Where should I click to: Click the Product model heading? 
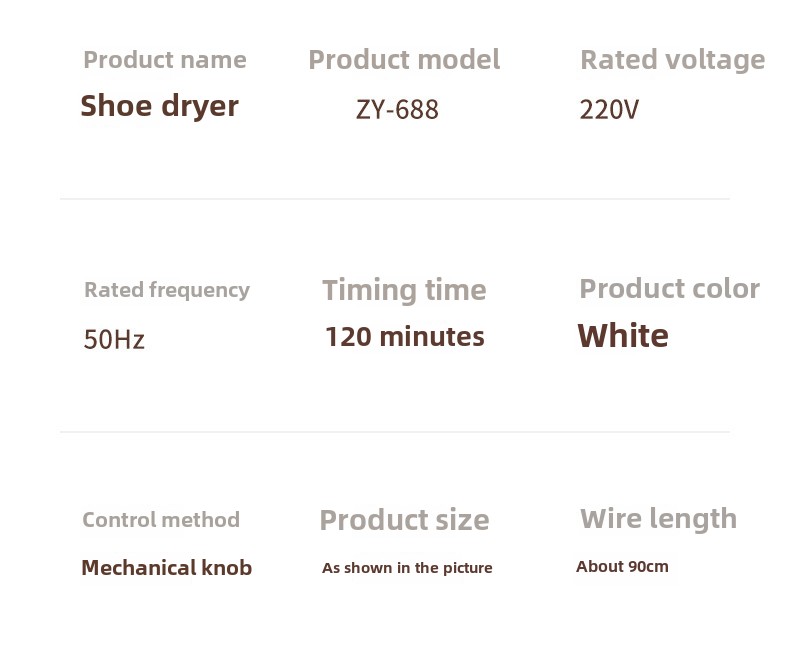pyautogui.click(x=404, y=60)
